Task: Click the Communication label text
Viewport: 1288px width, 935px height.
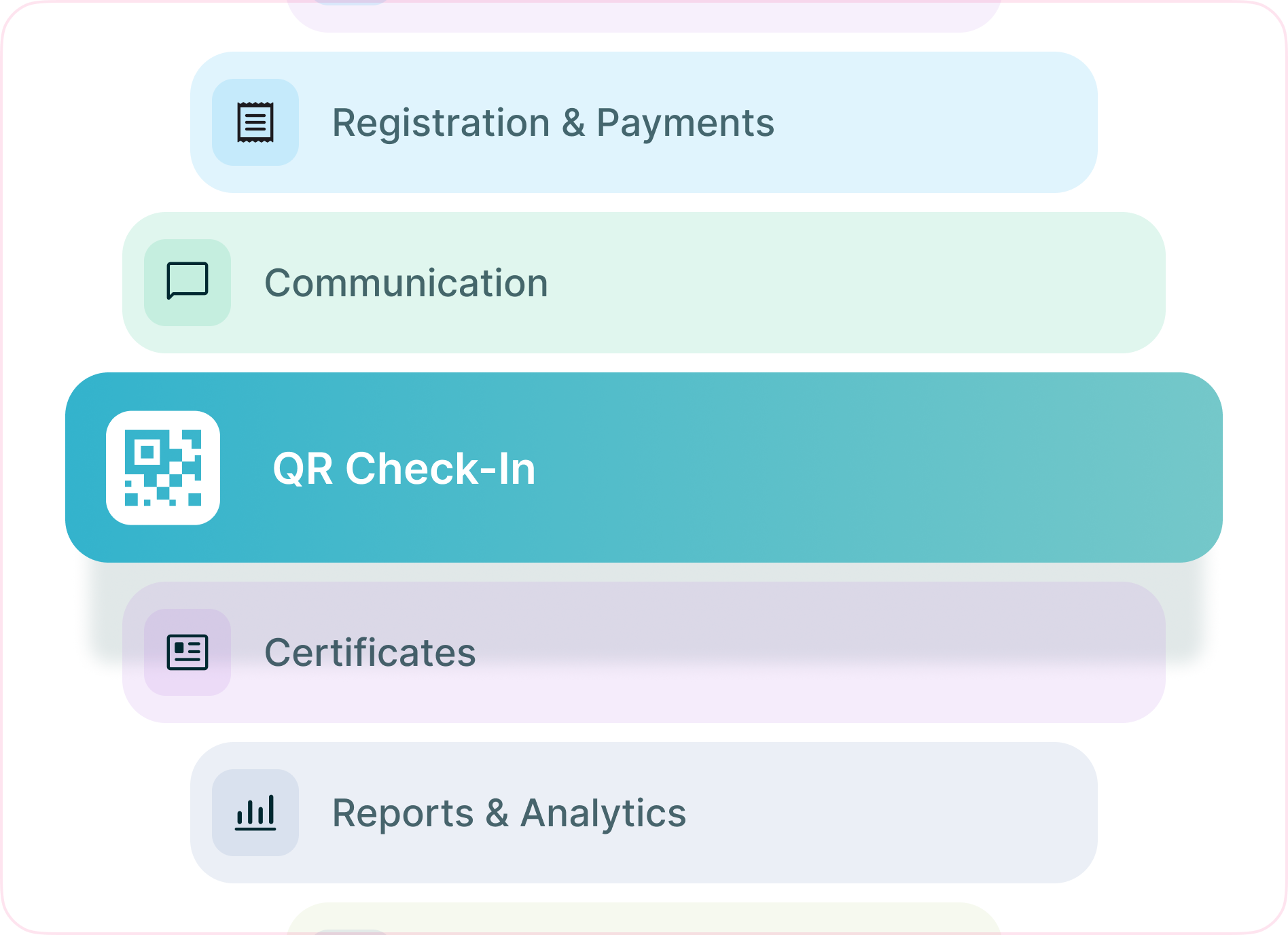Action: click(x=406, y=283)
